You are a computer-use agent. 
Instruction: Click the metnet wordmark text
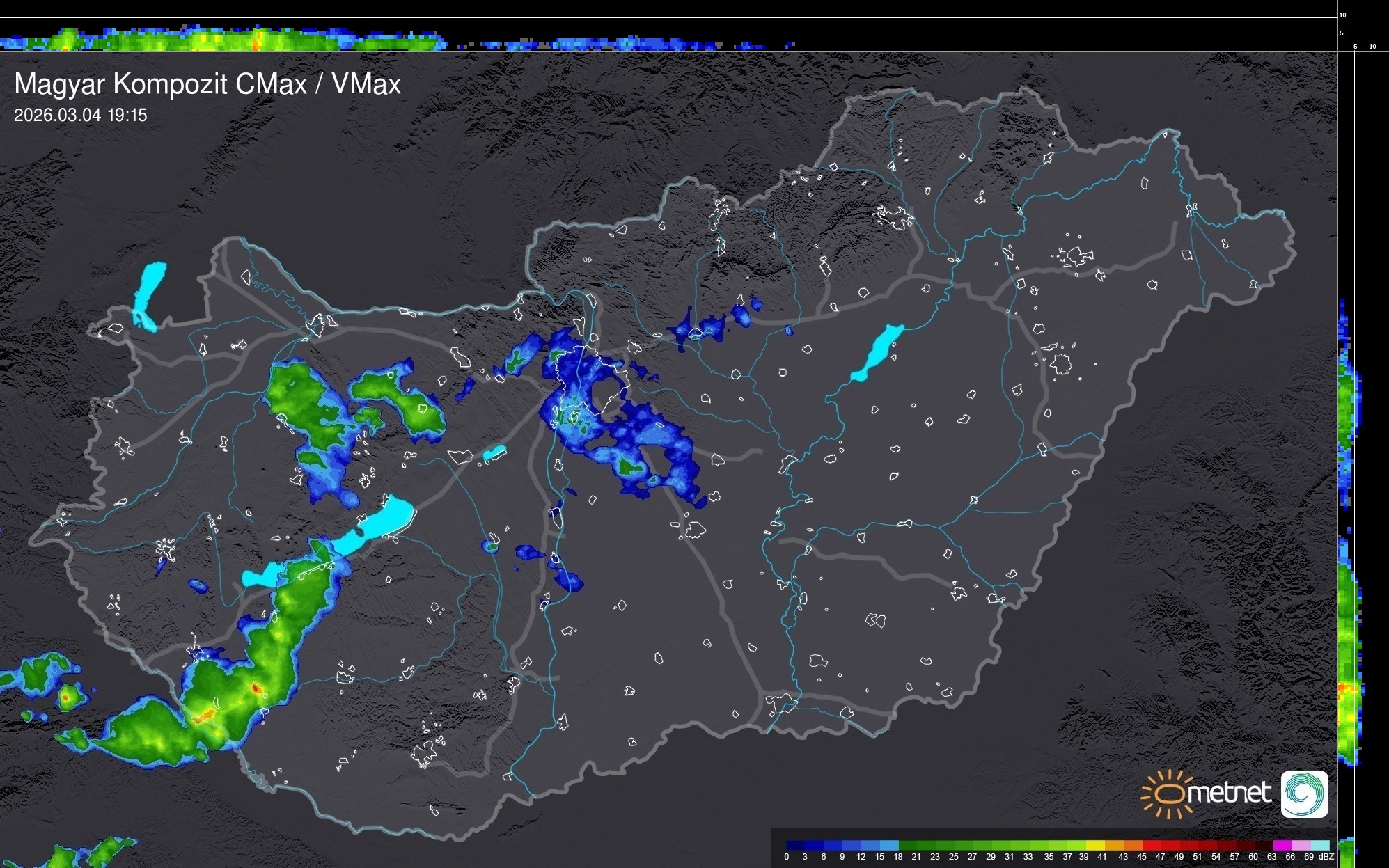pos(1228,793)
